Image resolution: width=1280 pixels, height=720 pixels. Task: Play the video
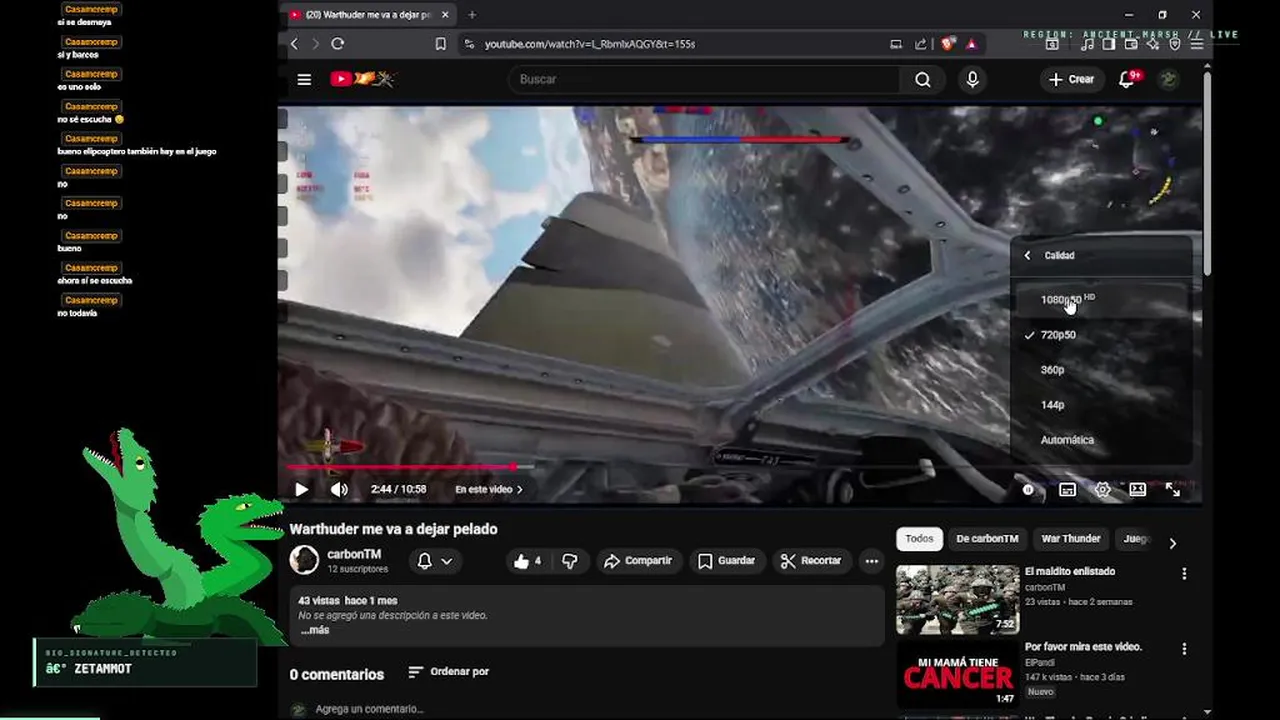pos(302,489)
